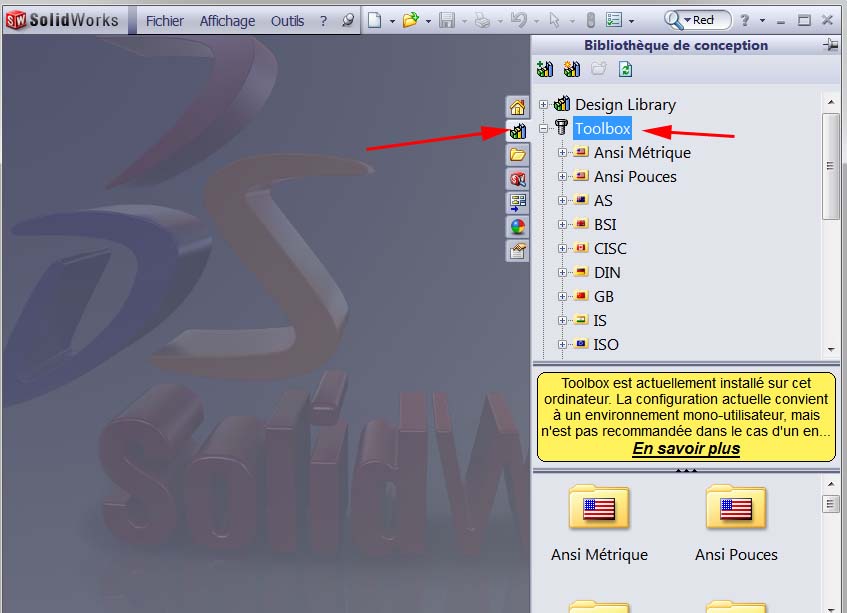
Task: Click the Add File Location icon
Action: click(572, 69)
